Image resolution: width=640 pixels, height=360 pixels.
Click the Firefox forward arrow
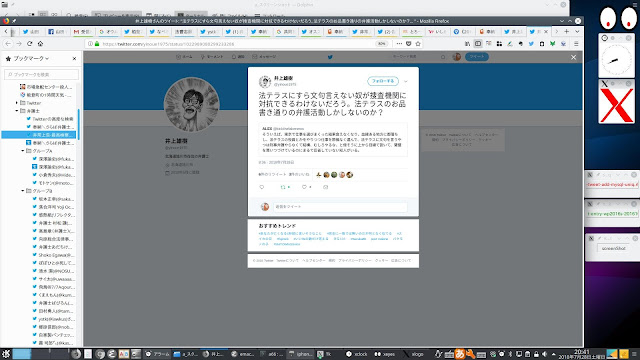[19, 44]
